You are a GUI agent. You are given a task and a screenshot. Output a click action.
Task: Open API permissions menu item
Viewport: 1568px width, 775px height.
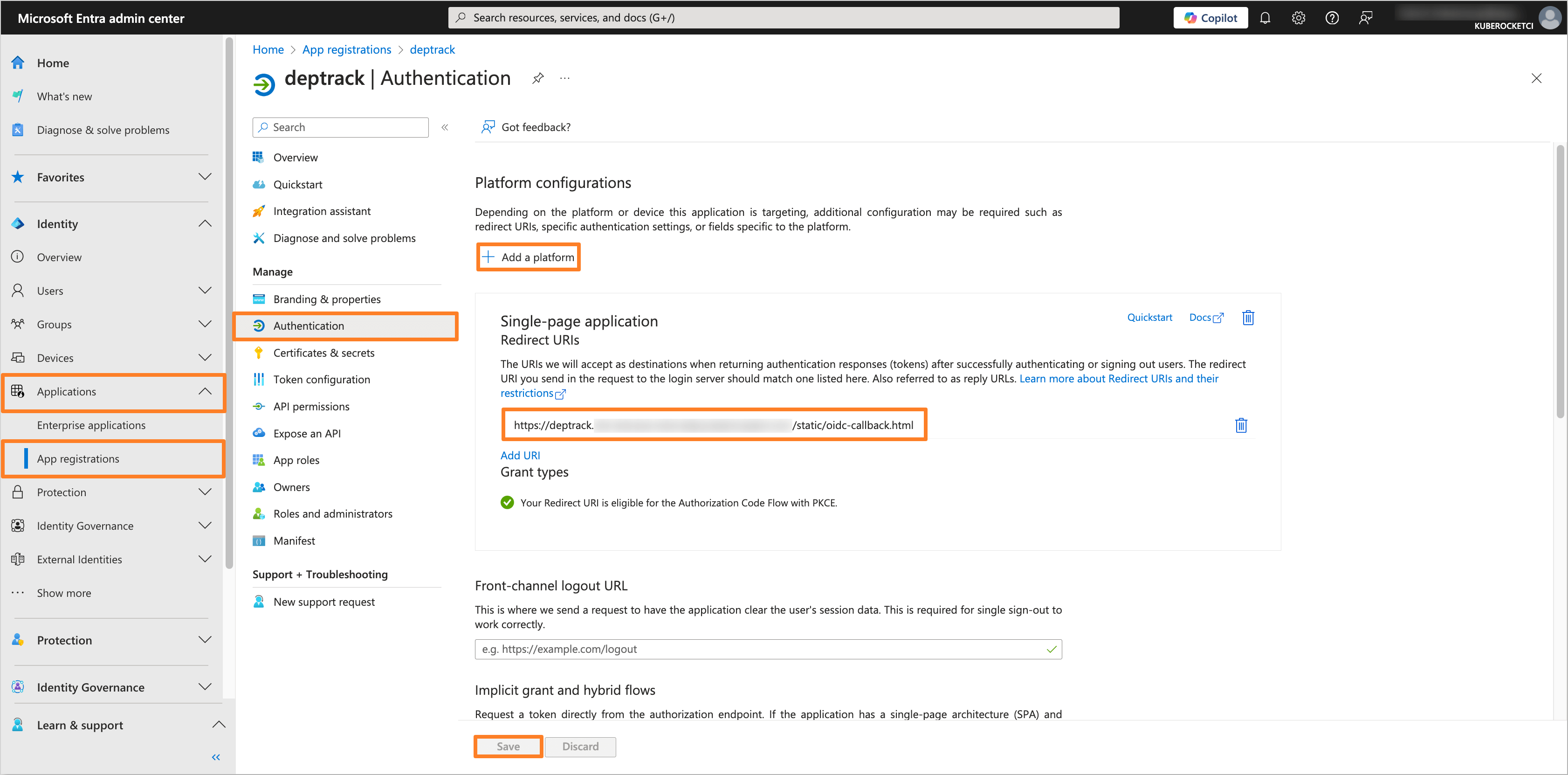311,406
